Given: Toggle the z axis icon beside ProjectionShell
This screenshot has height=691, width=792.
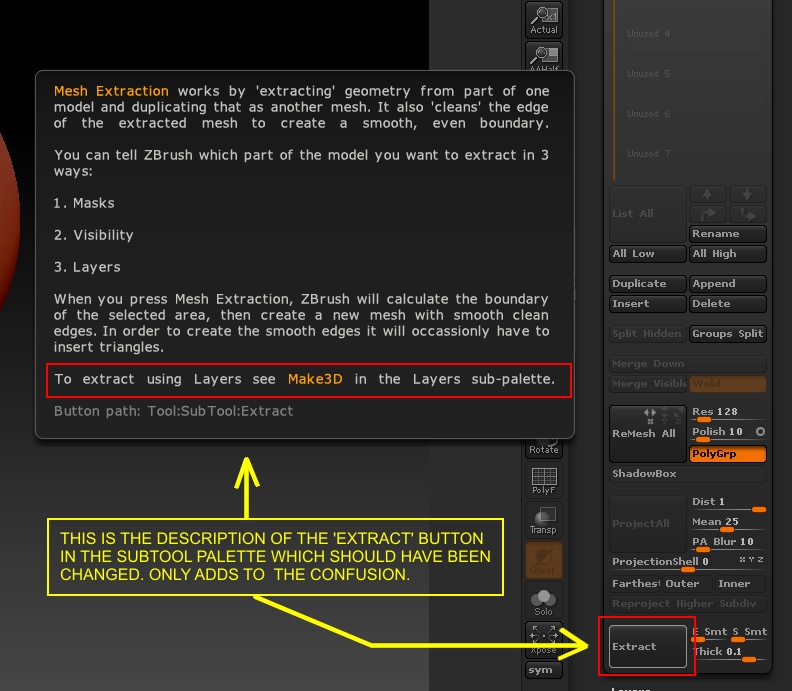Looking at the screenshot, I should (761, 559).
